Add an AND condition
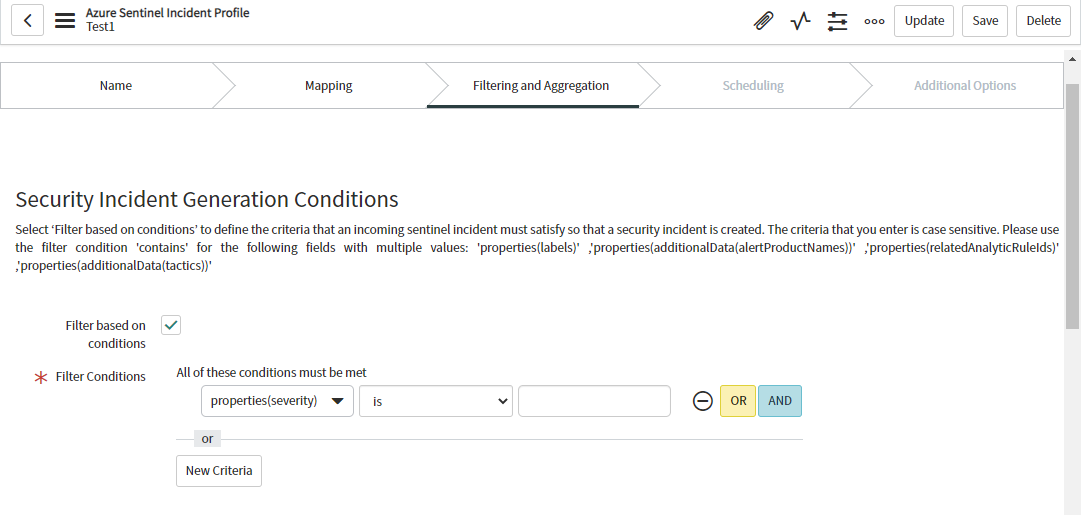 (780, 401)
